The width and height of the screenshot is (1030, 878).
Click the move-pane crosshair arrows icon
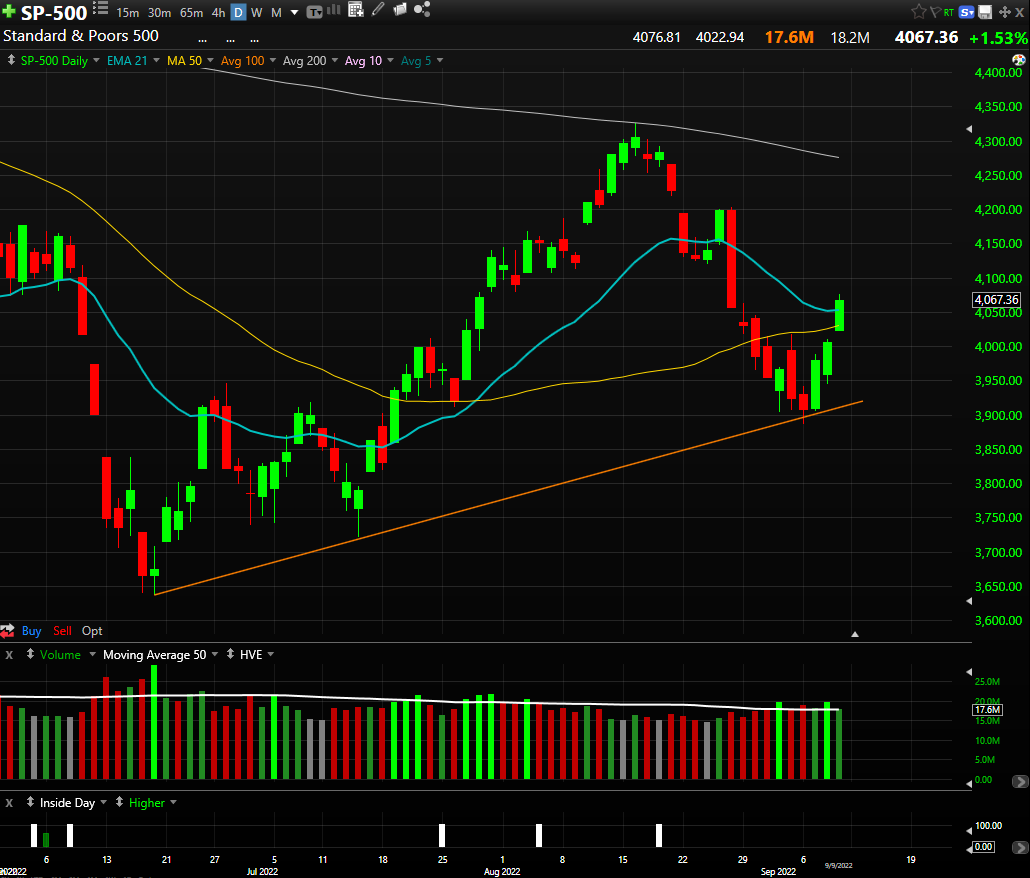tap(1004, 12)
